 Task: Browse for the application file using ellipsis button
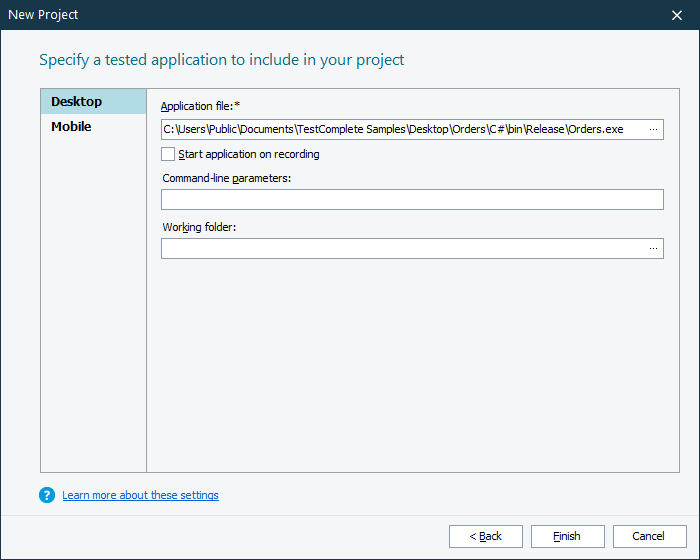coord(653,130)
